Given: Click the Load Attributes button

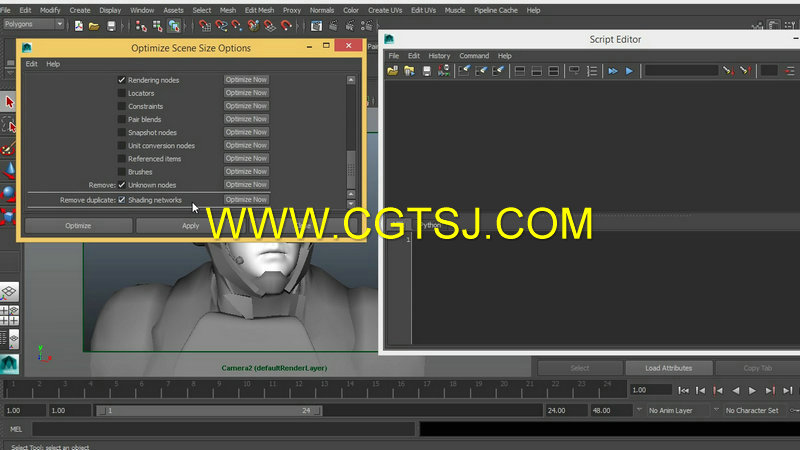Looking at the screenshot, I should point(668,368).
